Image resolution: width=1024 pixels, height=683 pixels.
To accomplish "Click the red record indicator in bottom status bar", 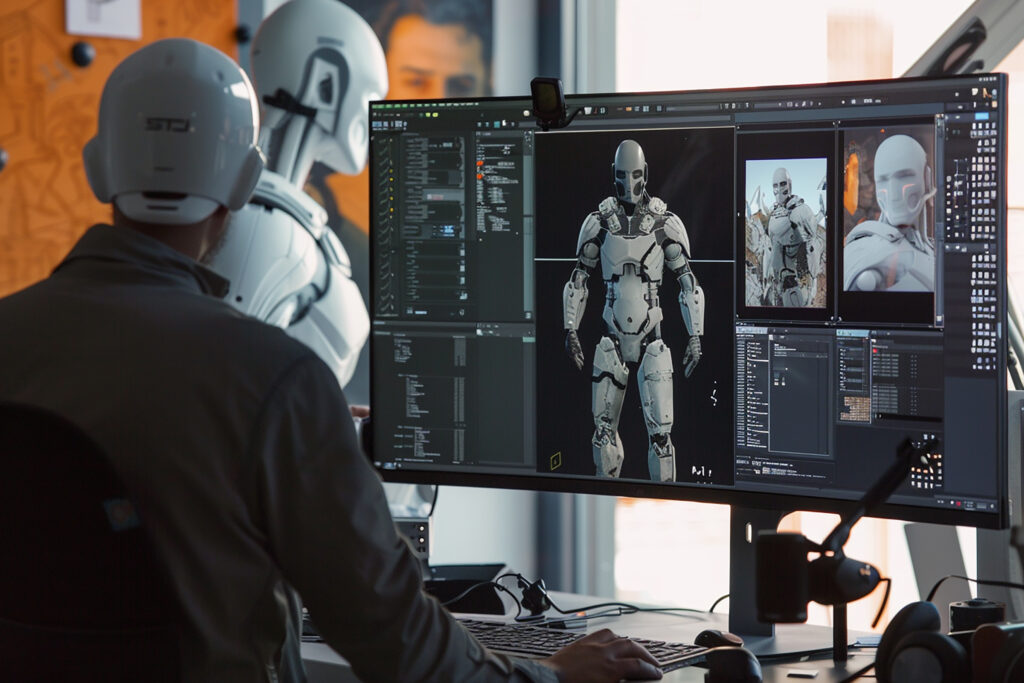I will pos(959,503).
